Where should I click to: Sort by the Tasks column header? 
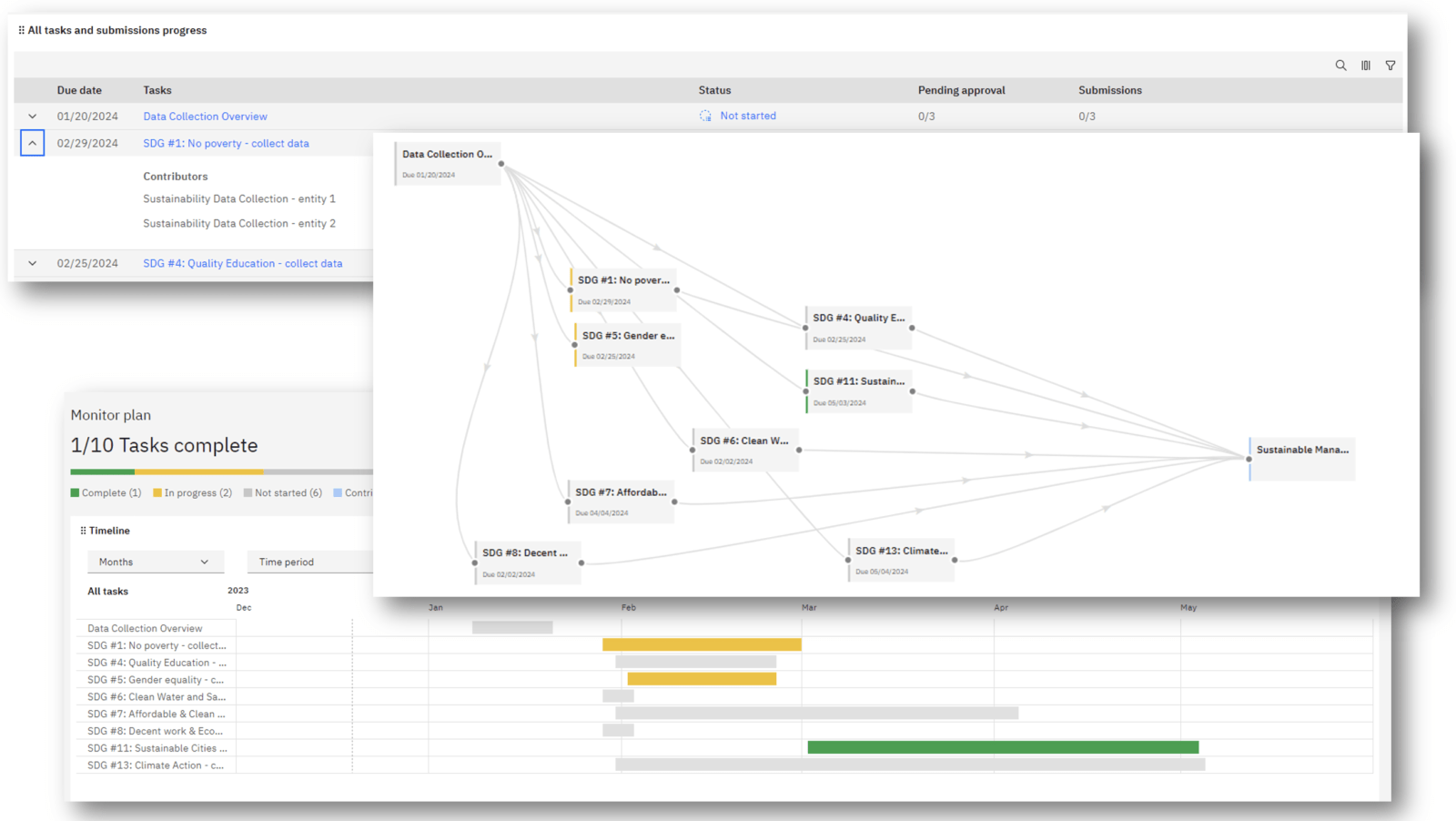coord(157,90)
